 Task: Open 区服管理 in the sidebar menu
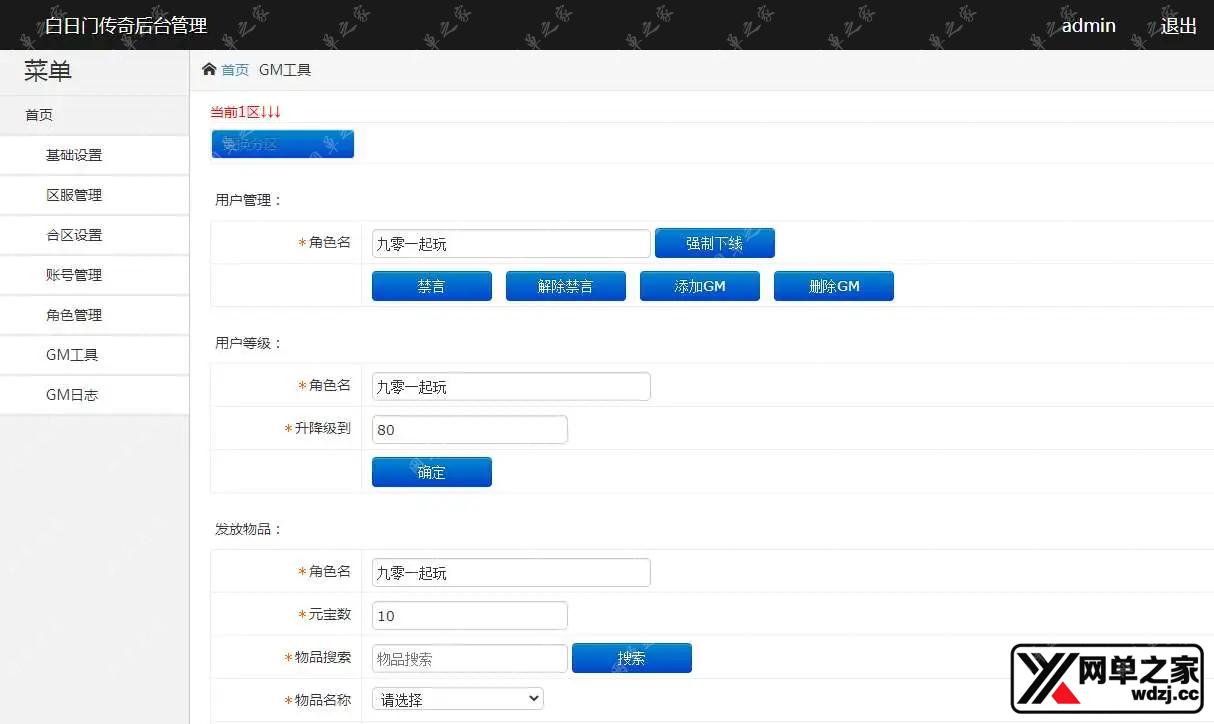tap(72, 194)
